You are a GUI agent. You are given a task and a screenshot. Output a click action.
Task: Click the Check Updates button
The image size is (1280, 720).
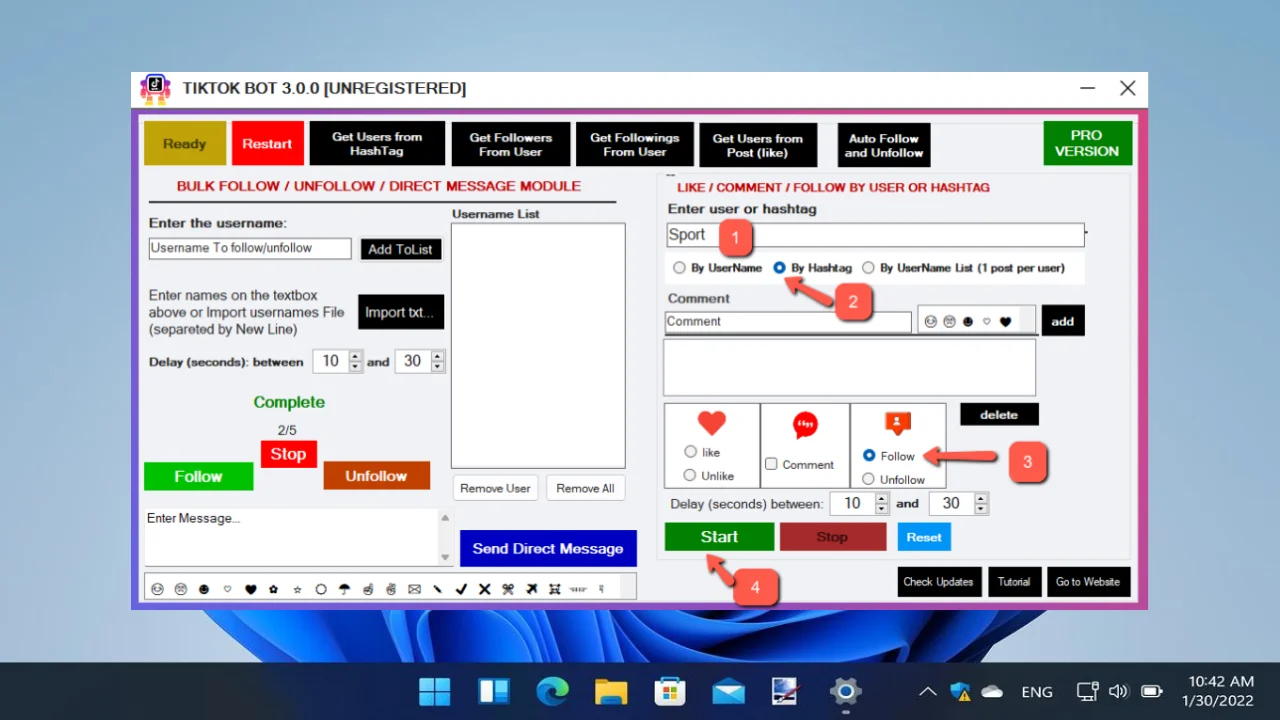(x=938, y=582)
